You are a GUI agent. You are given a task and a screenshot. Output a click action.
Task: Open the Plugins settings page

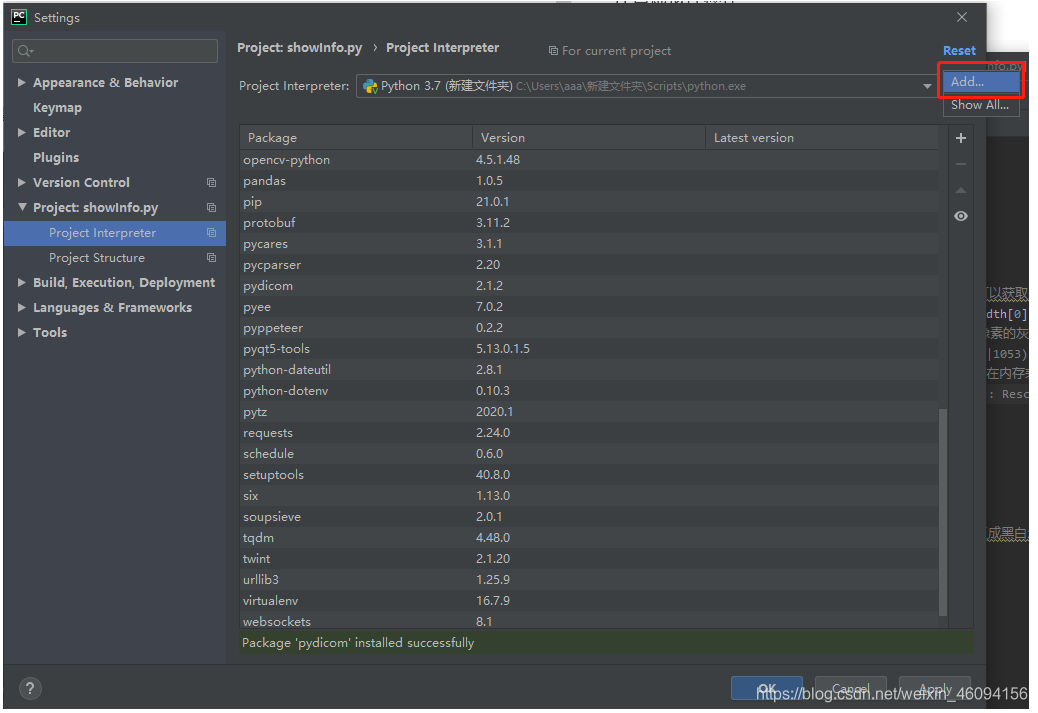(x=56, y=158)
